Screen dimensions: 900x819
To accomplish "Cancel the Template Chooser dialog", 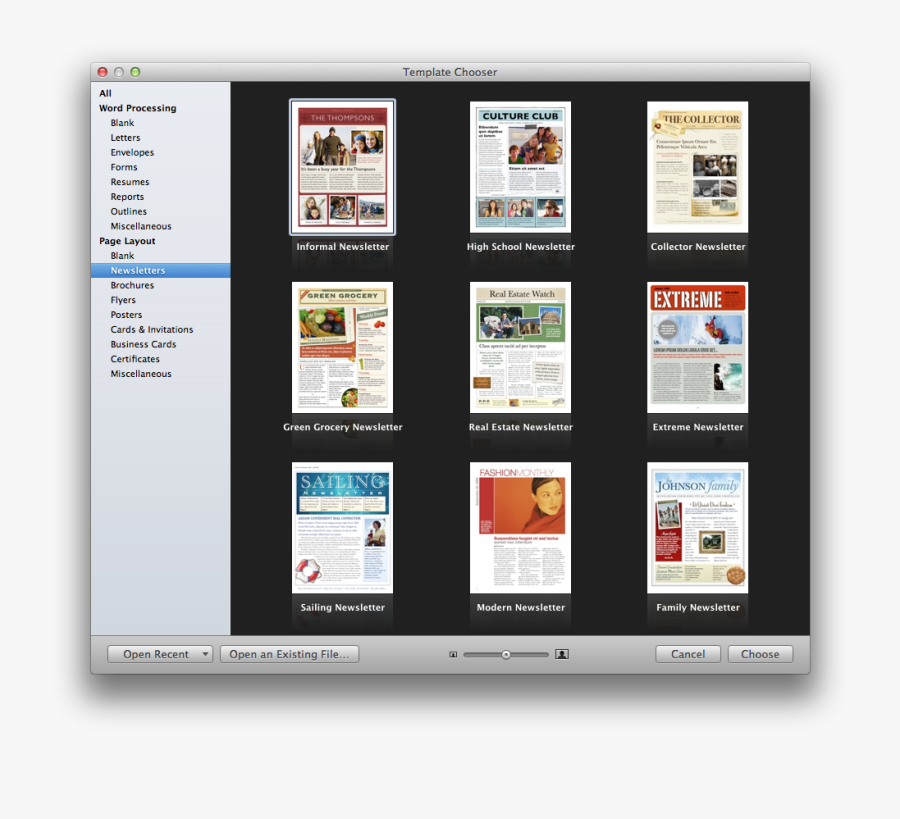I will click(x=688, y=654).
